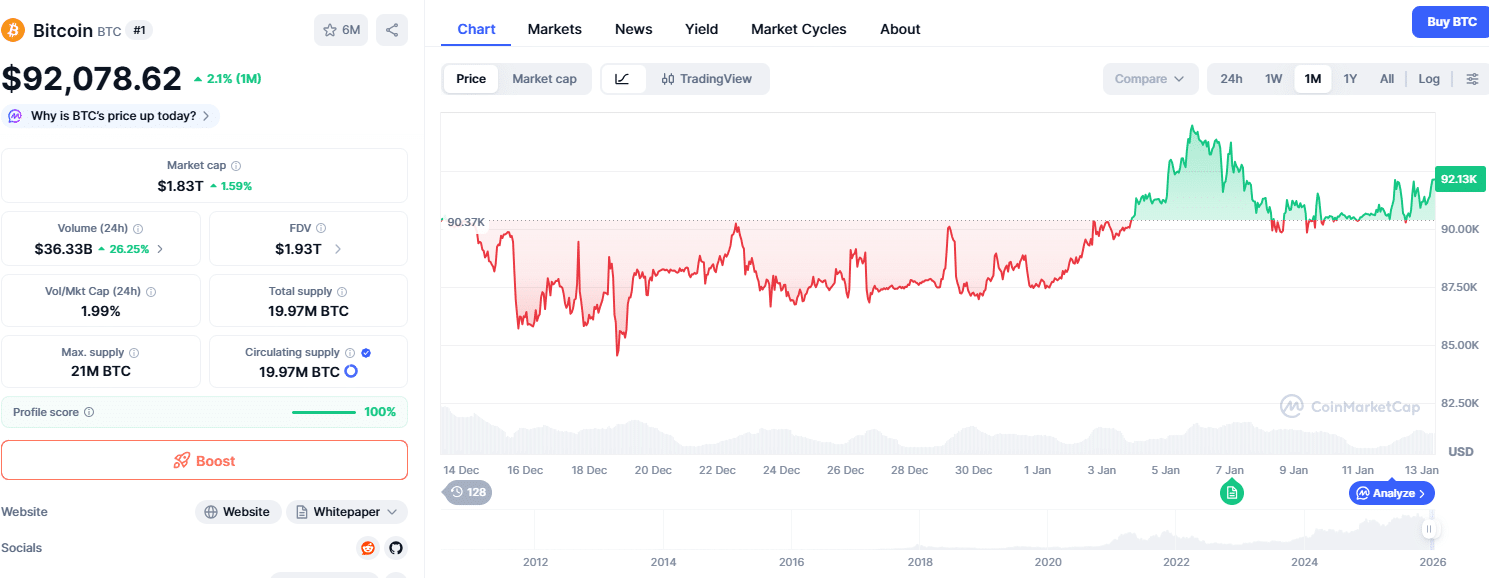Viewport: 1489px width, 578px height.
Task: Click the timeline range slider handle
Action: pos(1430,529)
